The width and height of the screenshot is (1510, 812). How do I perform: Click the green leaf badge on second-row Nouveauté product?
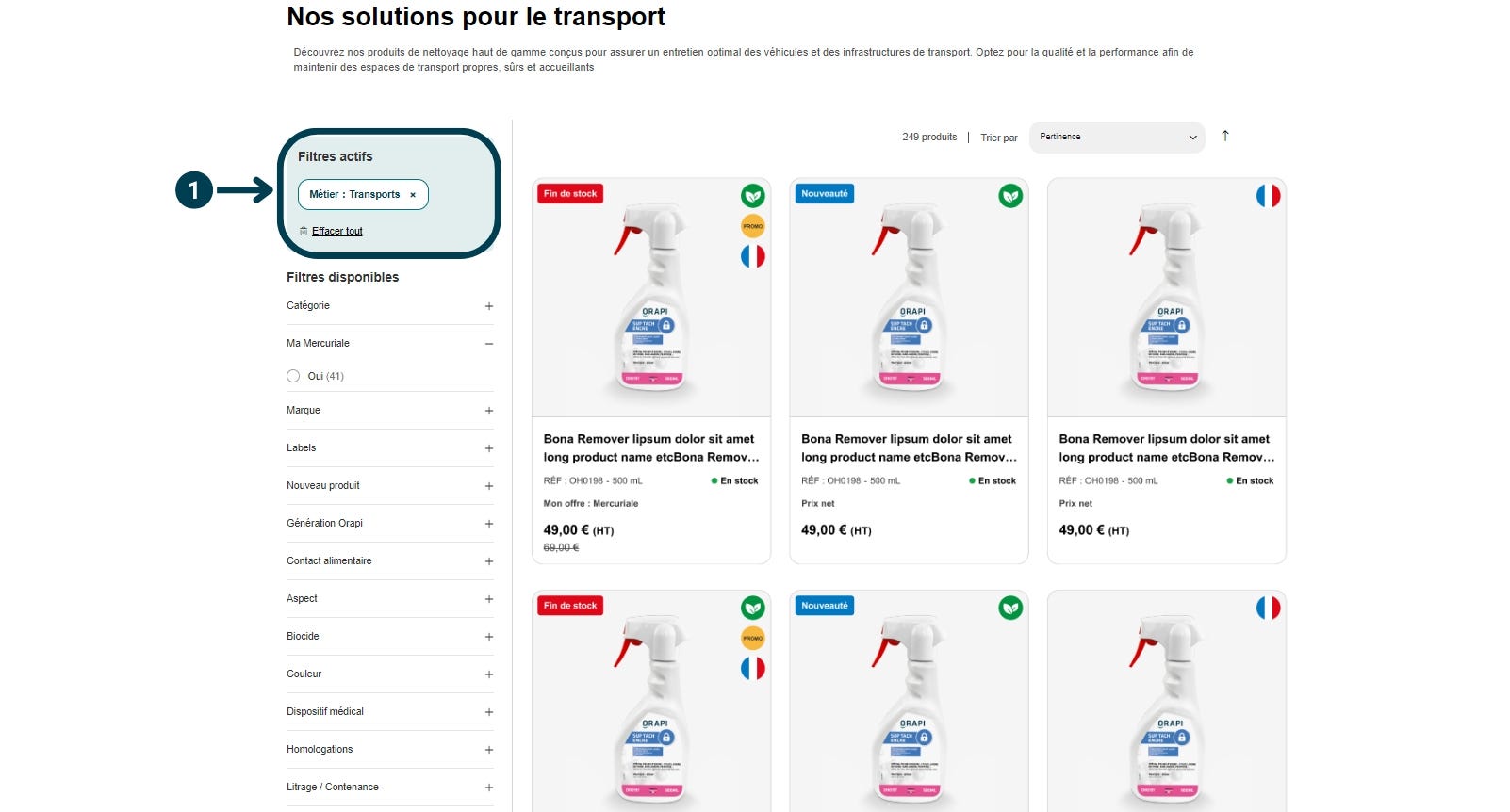click(x=1010, y=609)
